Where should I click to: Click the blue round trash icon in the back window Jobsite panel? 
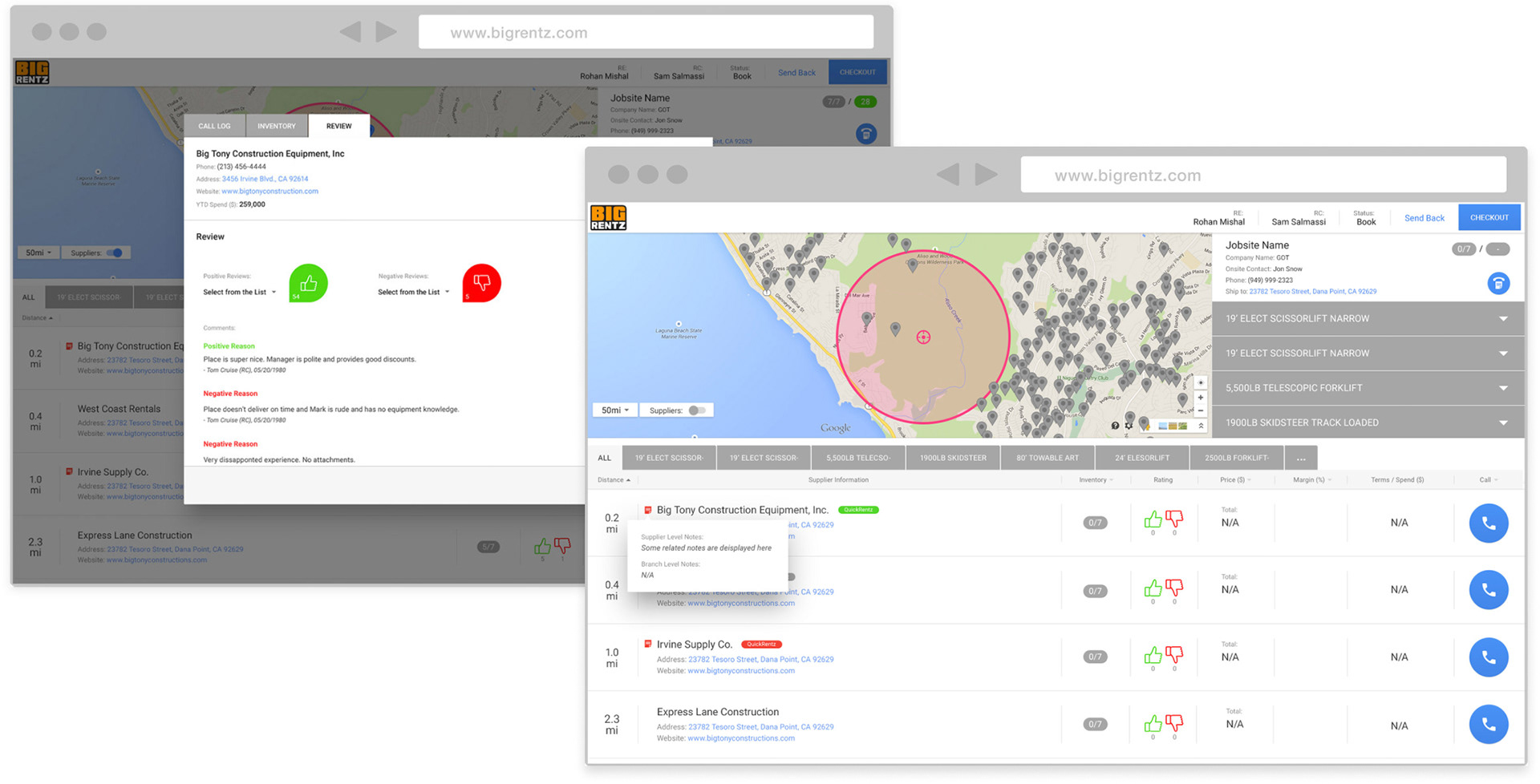865,133
